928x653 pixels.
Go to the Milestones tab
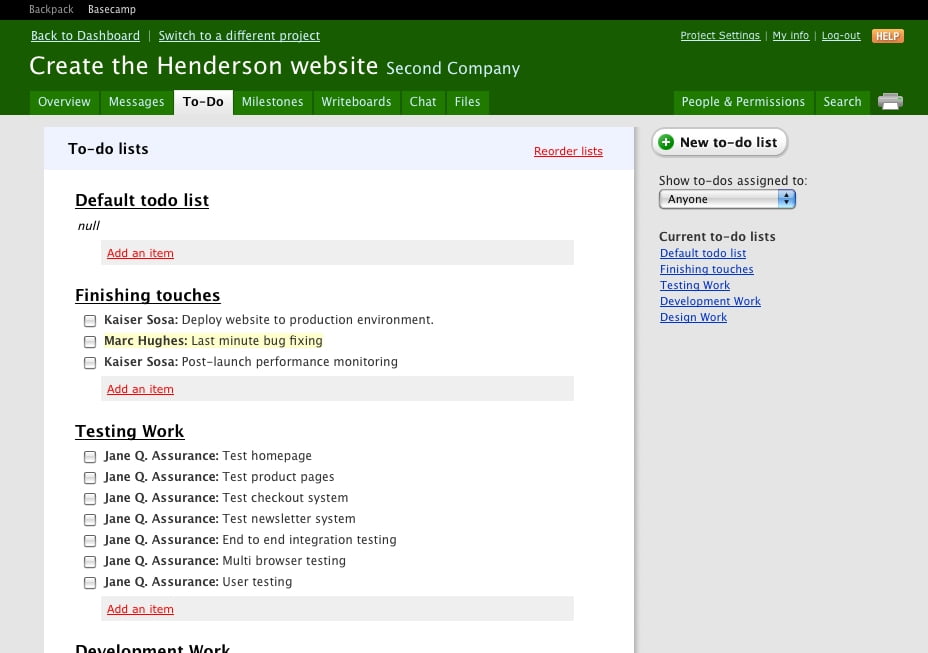pos(272,102)
